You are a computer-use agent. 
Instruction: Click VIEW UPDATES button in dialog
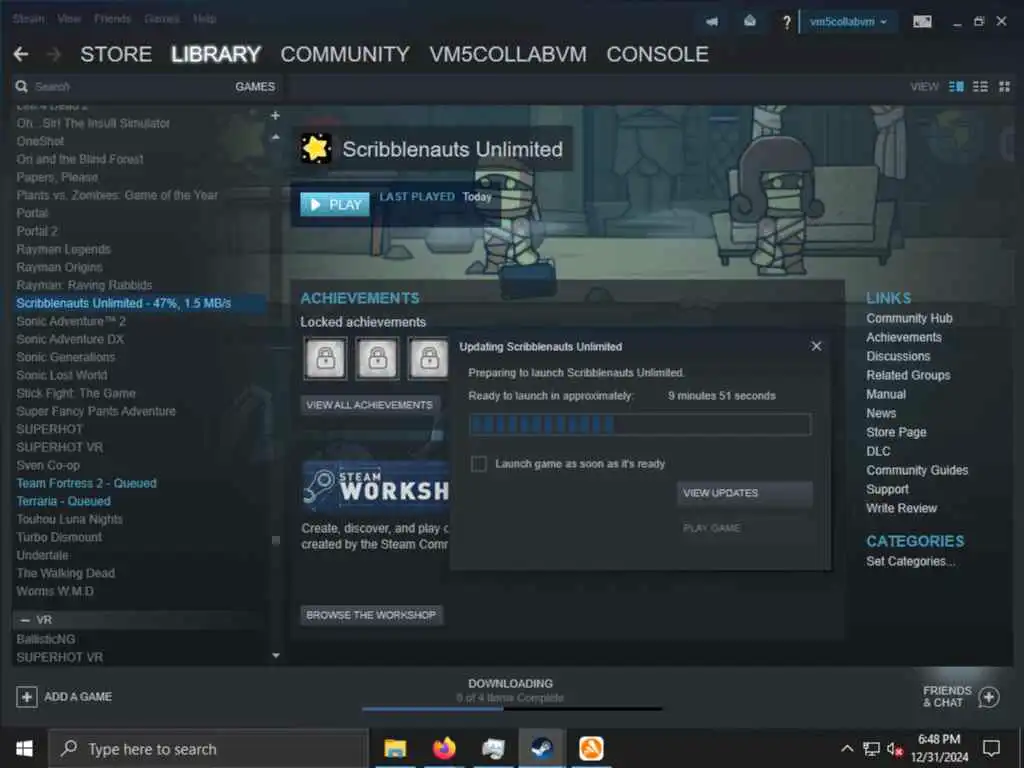pyautogui.click(x=744, y=493)
